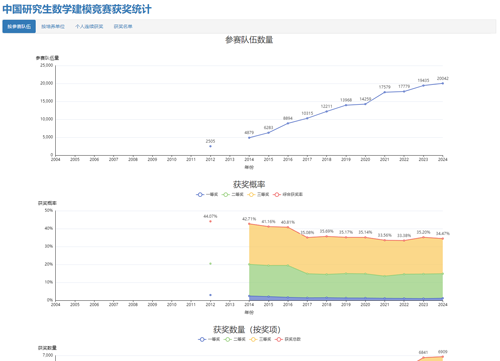Toggle 一等奖 in 获奖数量 chart legend
This screenshot has height=361, width=500.
(209, 339)
